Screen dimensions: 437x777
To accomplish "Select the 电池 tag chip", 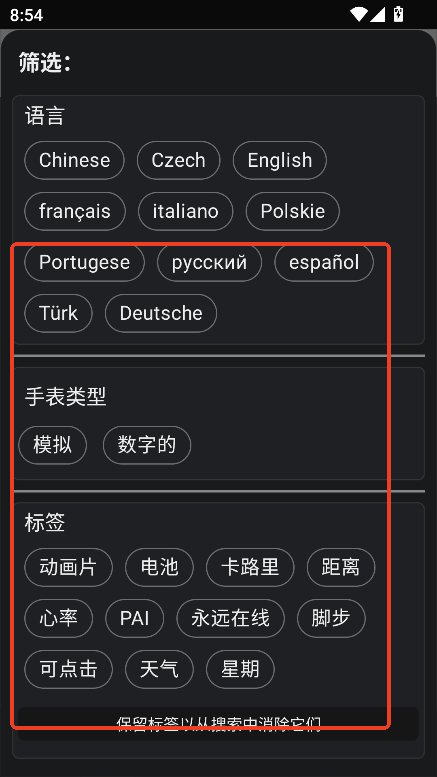I will click(x=160, y=567).
